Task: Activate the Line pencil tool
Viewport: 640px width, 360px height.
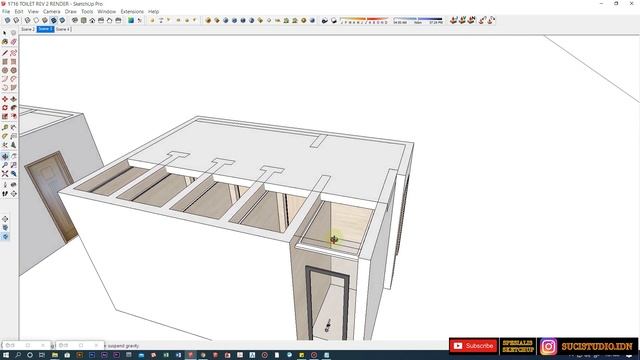Action: [5, 53]
